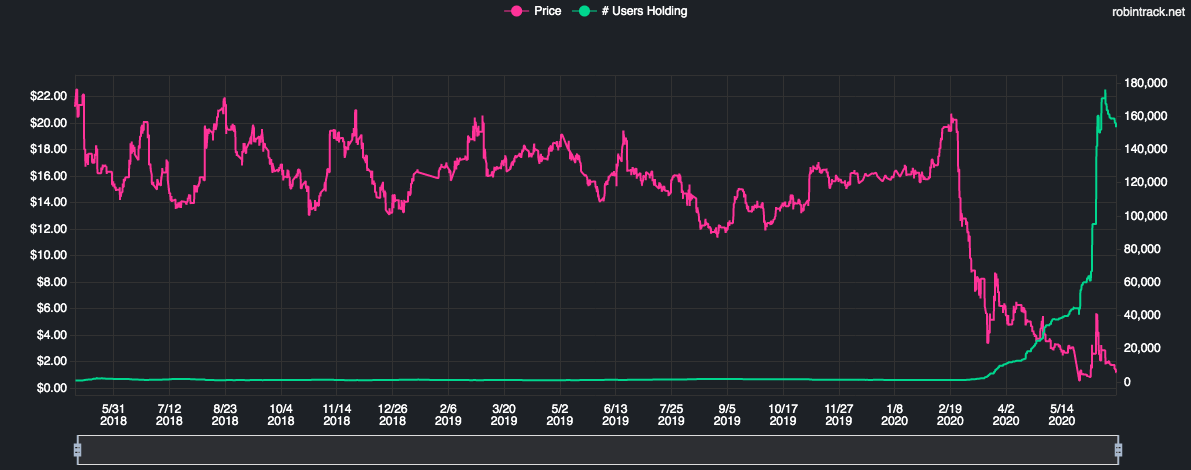Click the green line's highest peak
Screen dimensions: 1191x470
(x=1105, y=91)
